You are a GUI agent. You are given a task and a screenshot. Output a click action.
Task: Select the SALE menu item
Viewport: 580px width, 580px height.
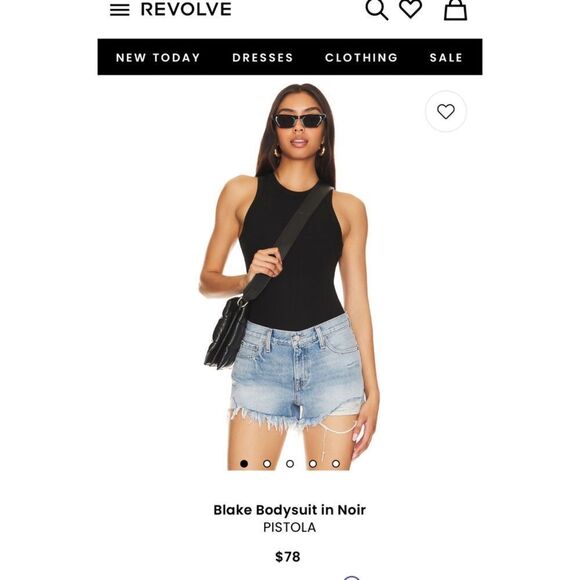(446, 58)
